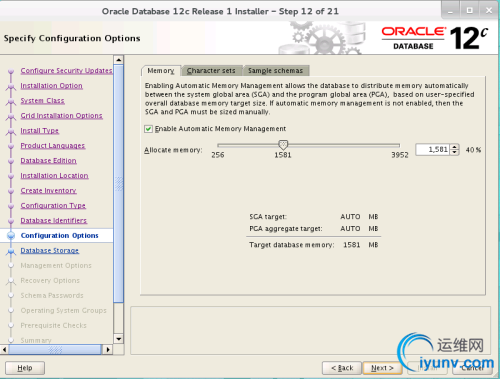Click the horizontal scrollbar right arrow
Viewport: 500px width, 379px height.
[x=107, y=350]
